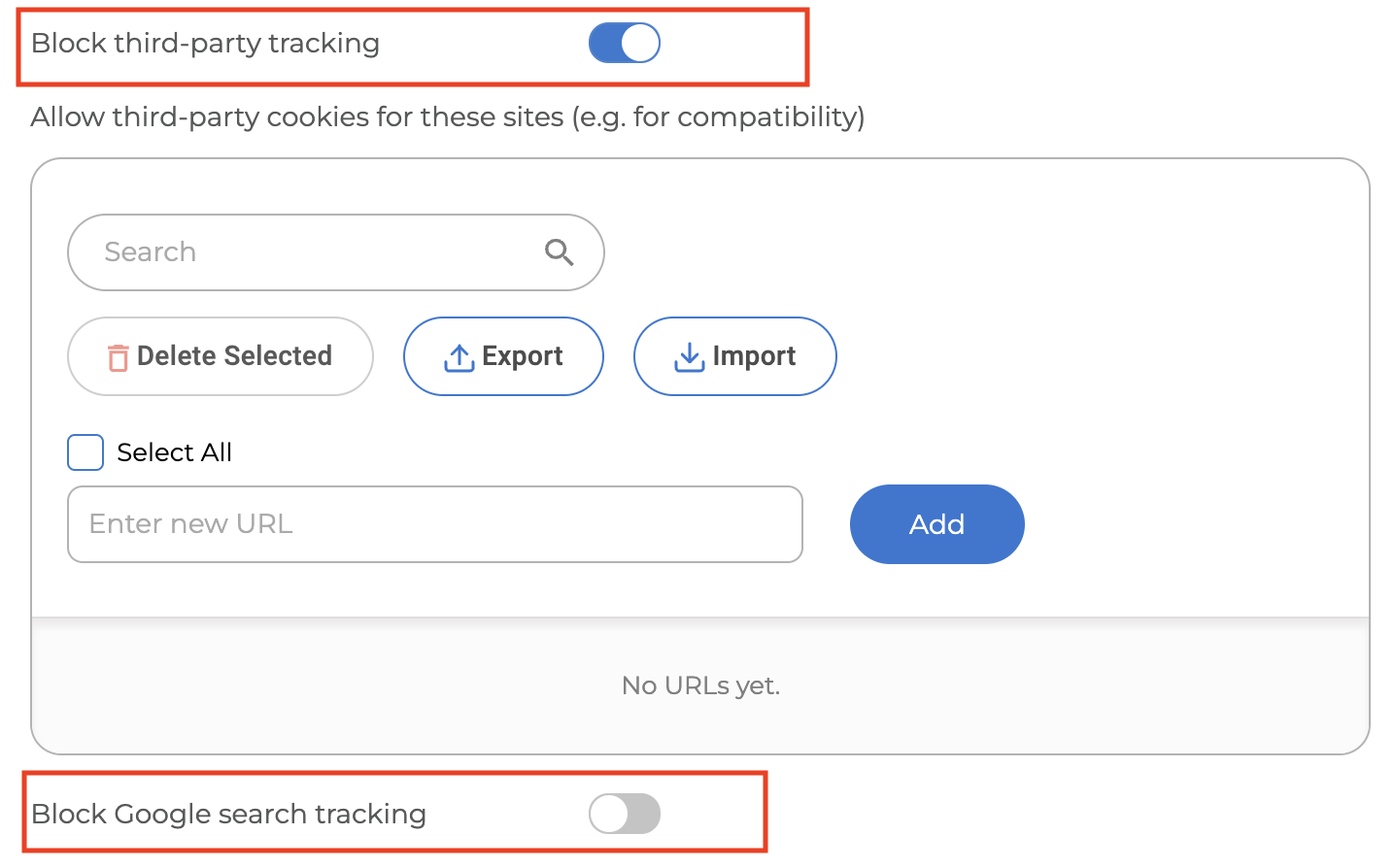Click the Allow third-party cookies description text
The height and width of the screenshot is (868, 1395).
click(x=448, y=117)
